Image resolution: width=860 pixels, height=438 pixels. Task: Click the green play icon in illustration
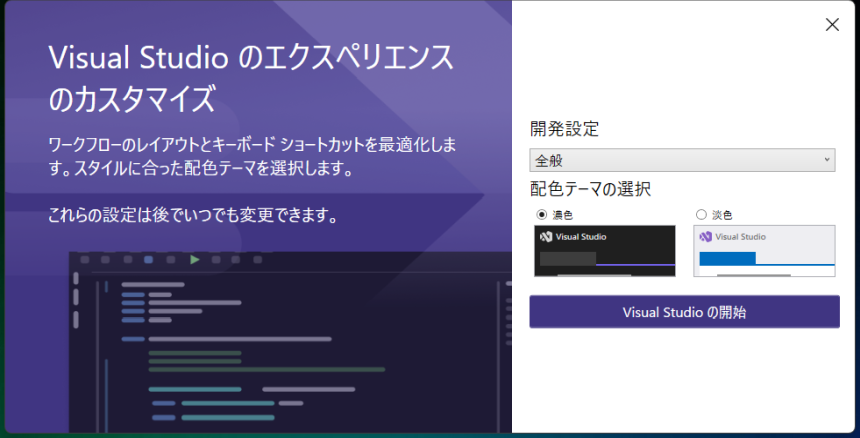tap(194, 260)
